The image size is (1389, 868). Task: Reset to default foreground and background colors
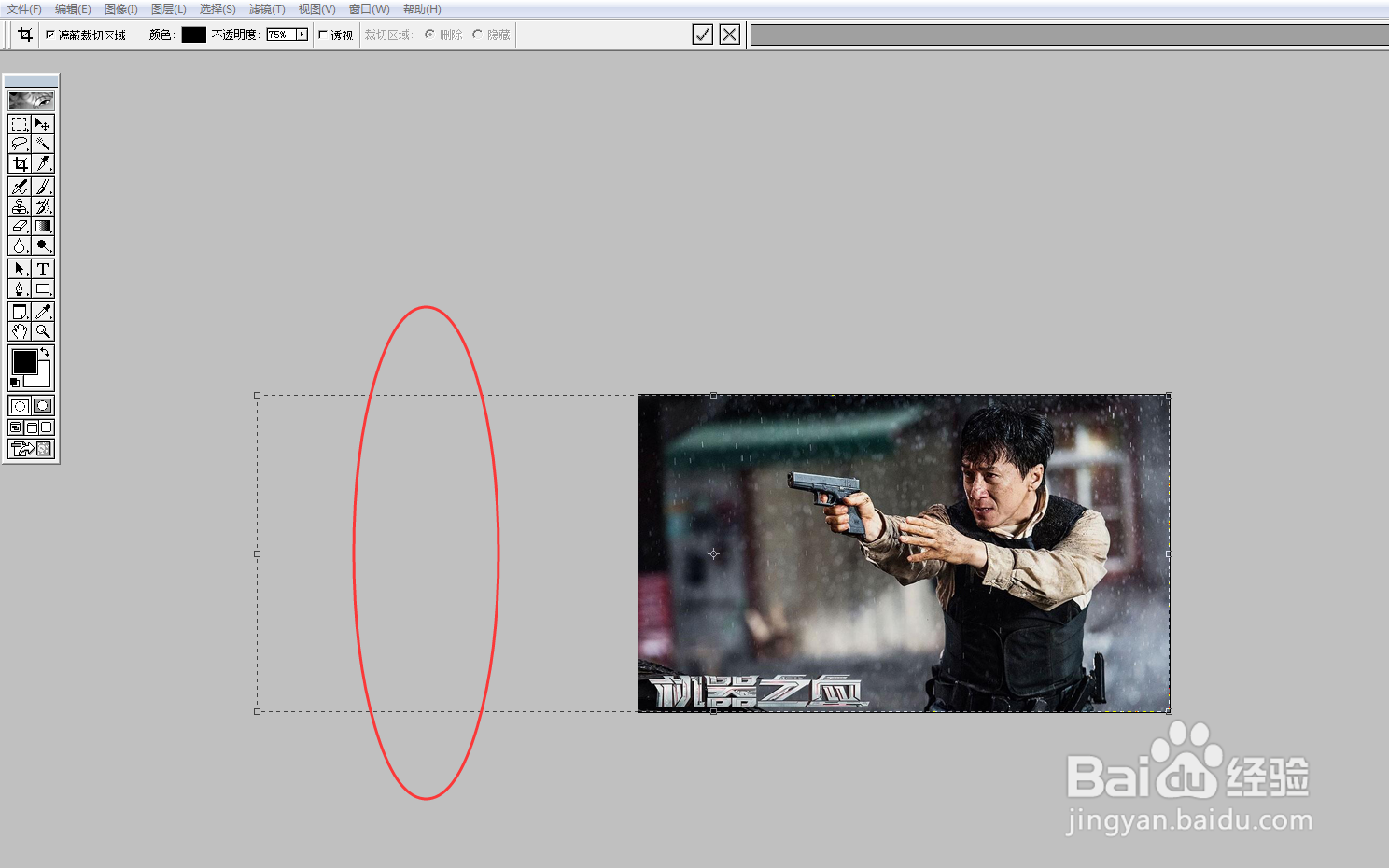(x=15, y=383)
